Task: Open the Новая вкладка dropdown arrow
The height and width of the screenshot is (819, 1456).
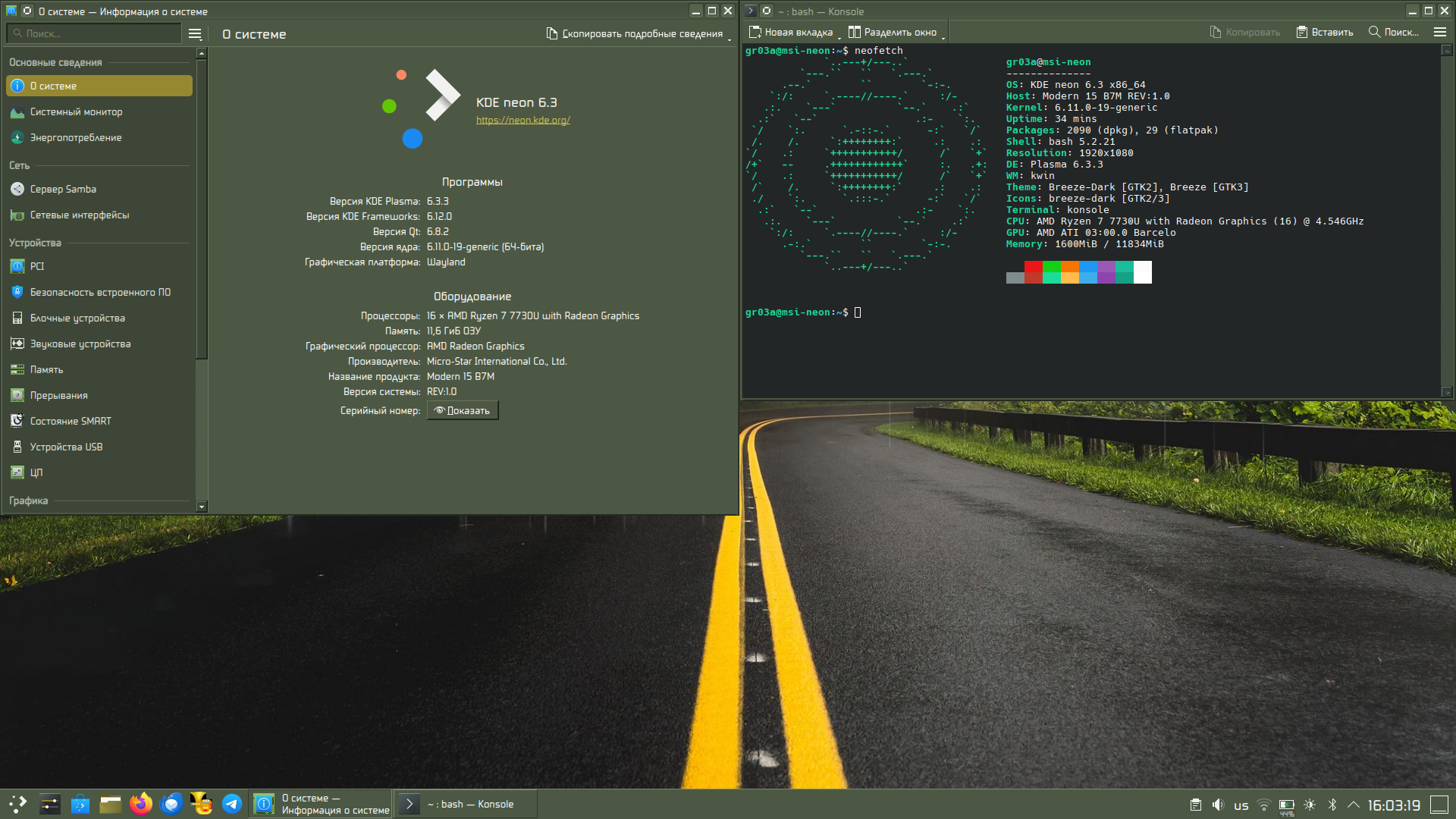Action: [x=839, y=35]
